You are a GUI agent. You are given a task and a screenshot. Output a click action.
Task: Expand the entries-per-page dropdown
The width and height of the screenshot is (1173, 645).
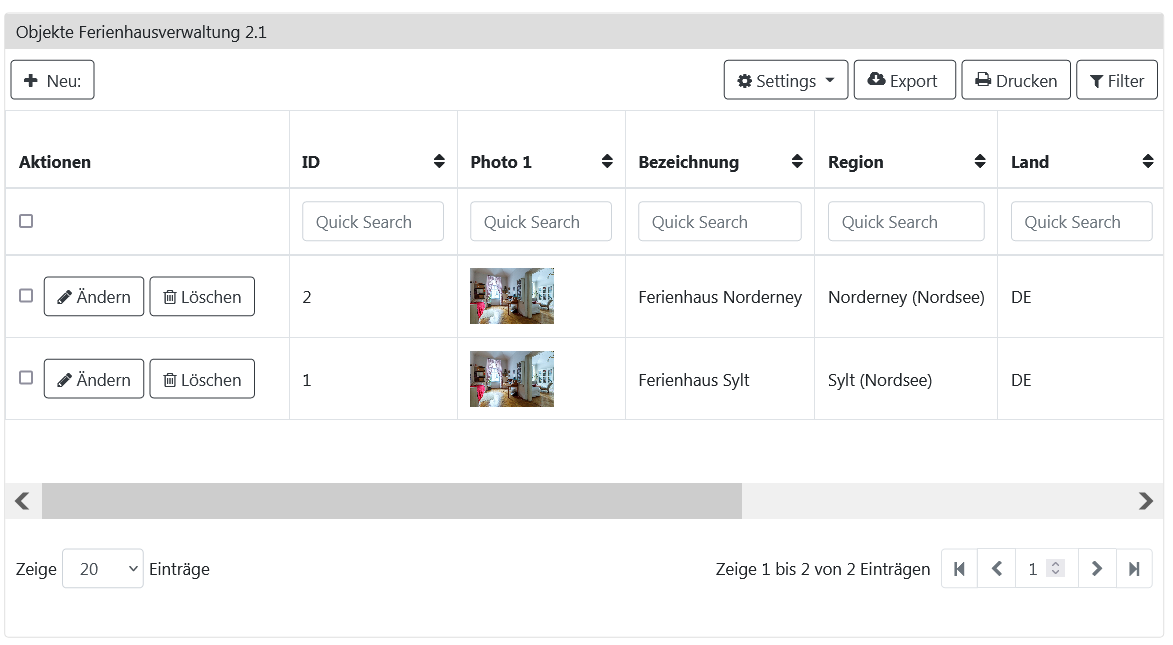click(103, 569)
